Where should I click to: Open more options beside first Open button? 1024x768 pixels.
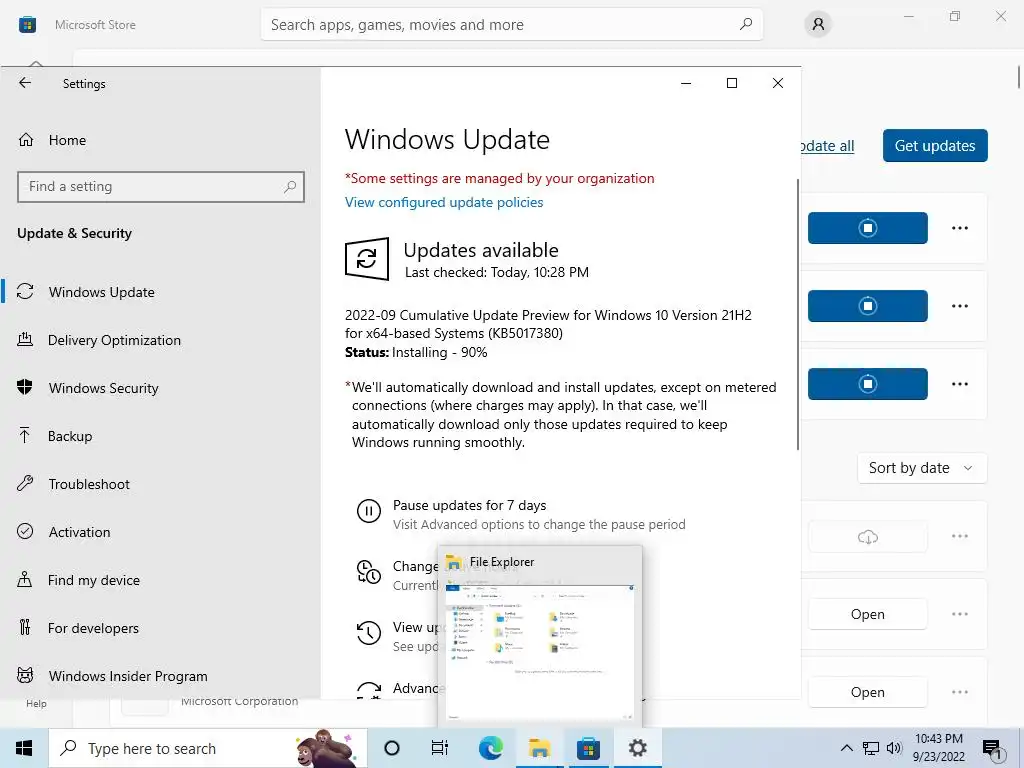point(960,614)
